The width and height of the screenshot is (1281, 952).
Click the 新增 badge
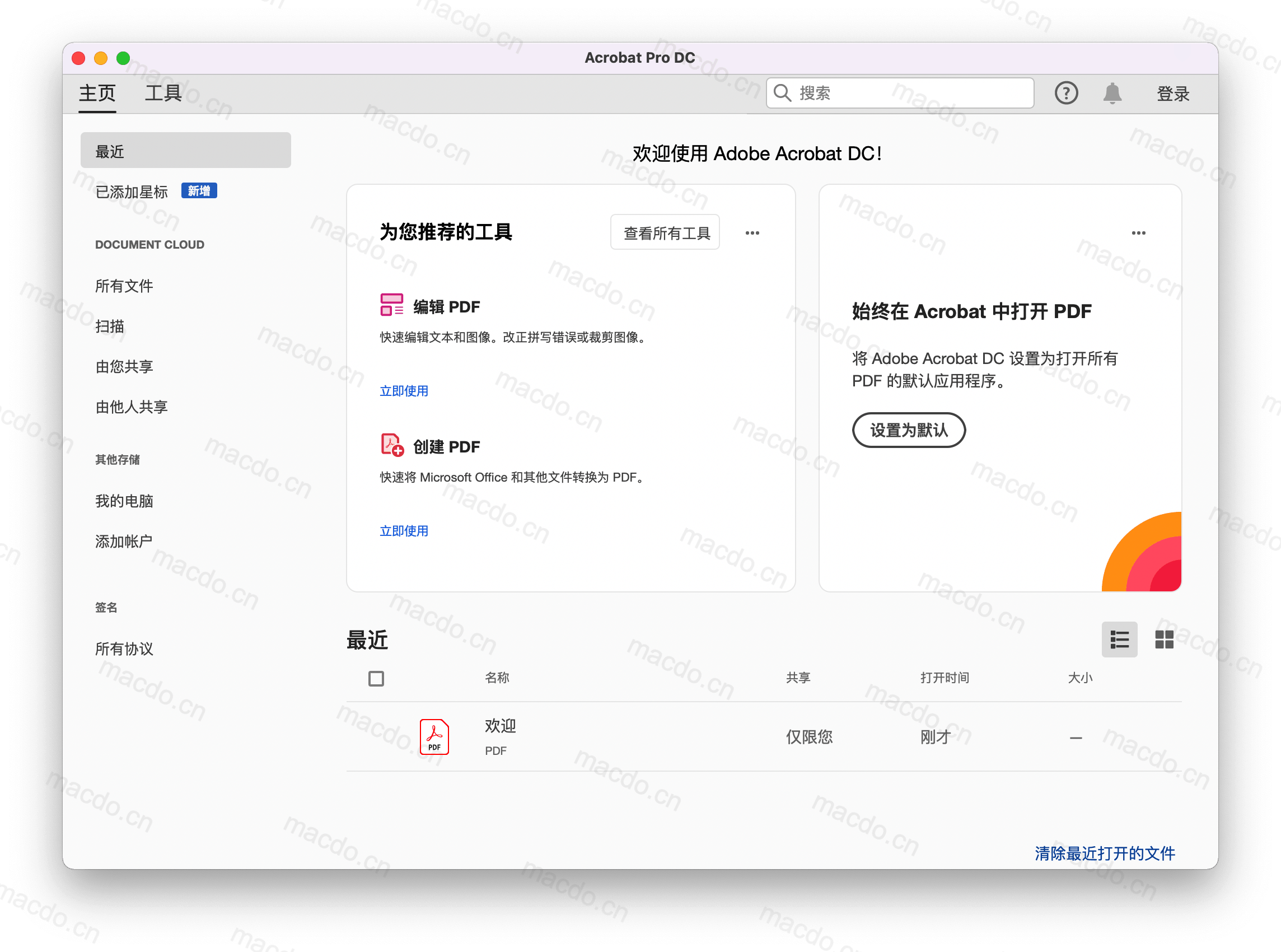click(199, 191)
